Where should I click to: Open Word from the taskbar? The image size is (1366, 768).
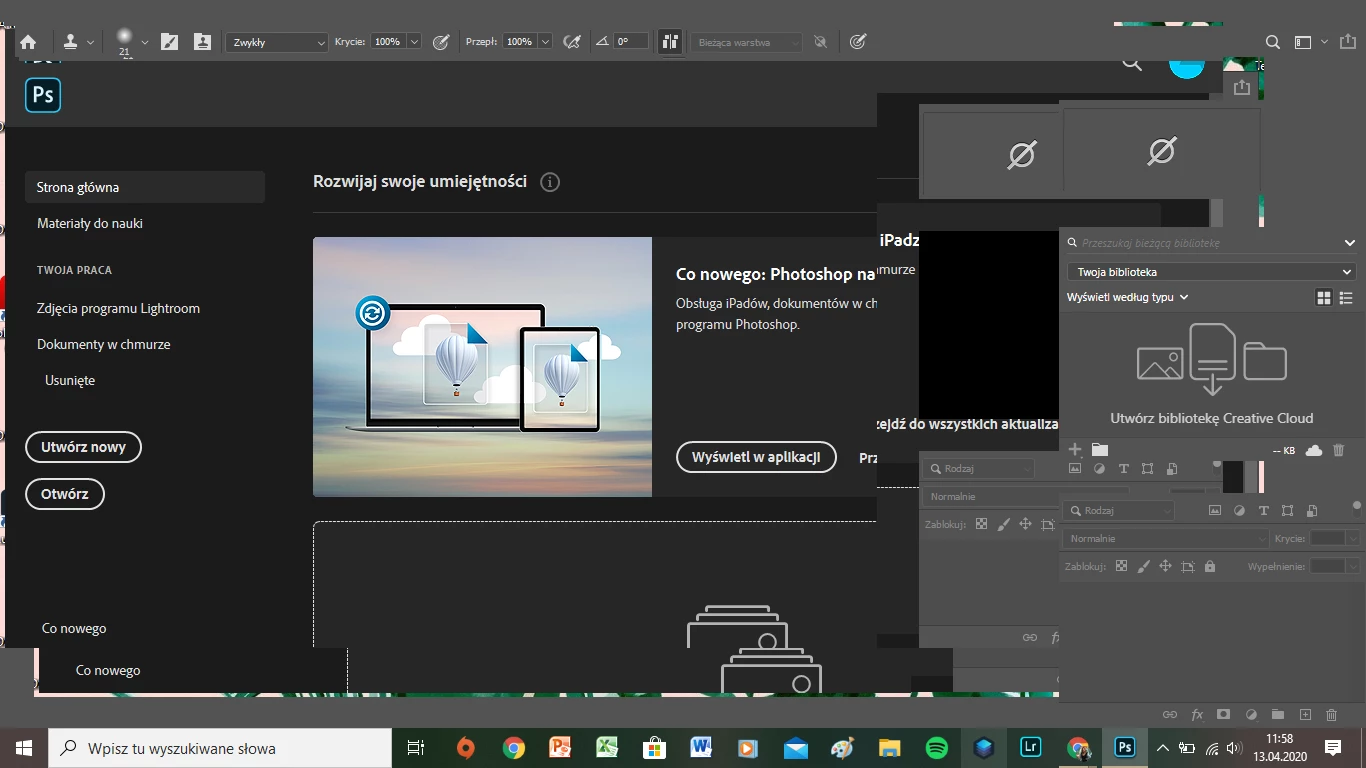[701, 748]
